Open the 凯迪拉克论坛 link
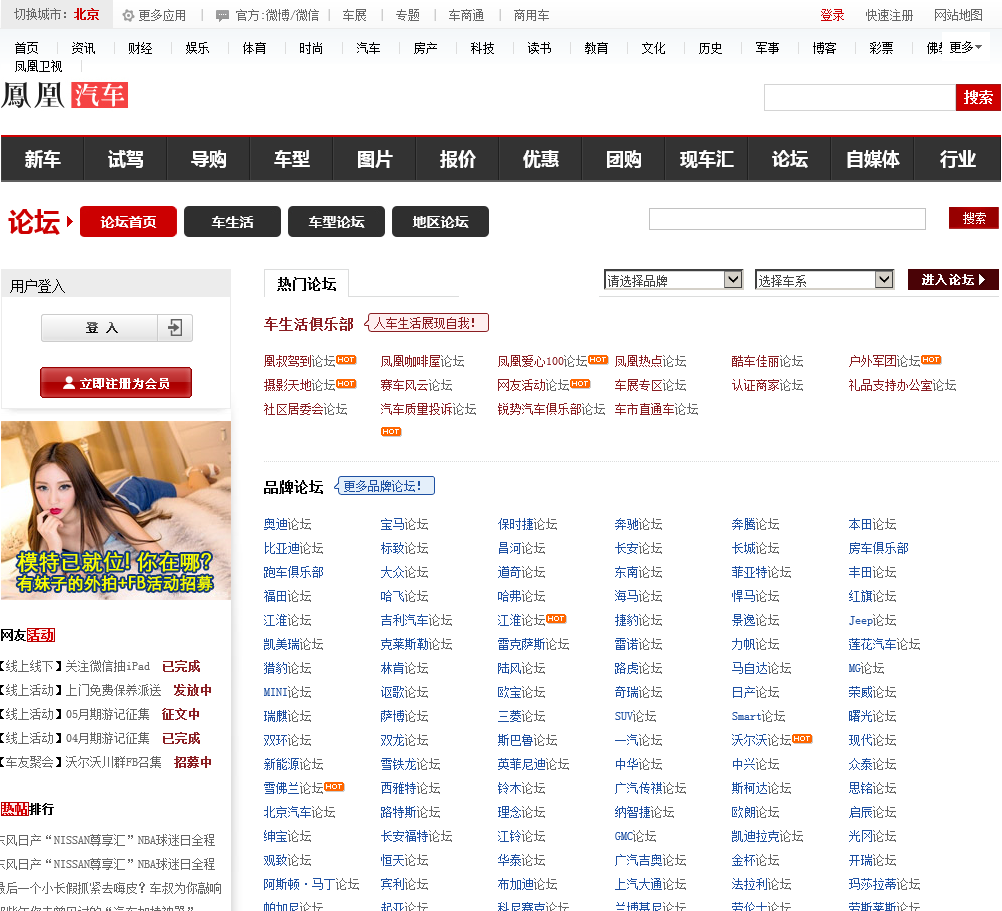This screenshot has height=911, width=1002. point(767,836)
